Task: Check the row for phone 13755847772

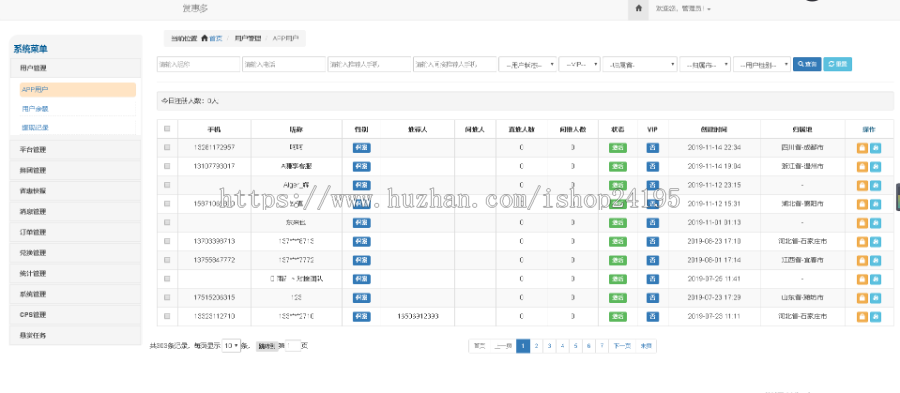Action: pos(167,260)
